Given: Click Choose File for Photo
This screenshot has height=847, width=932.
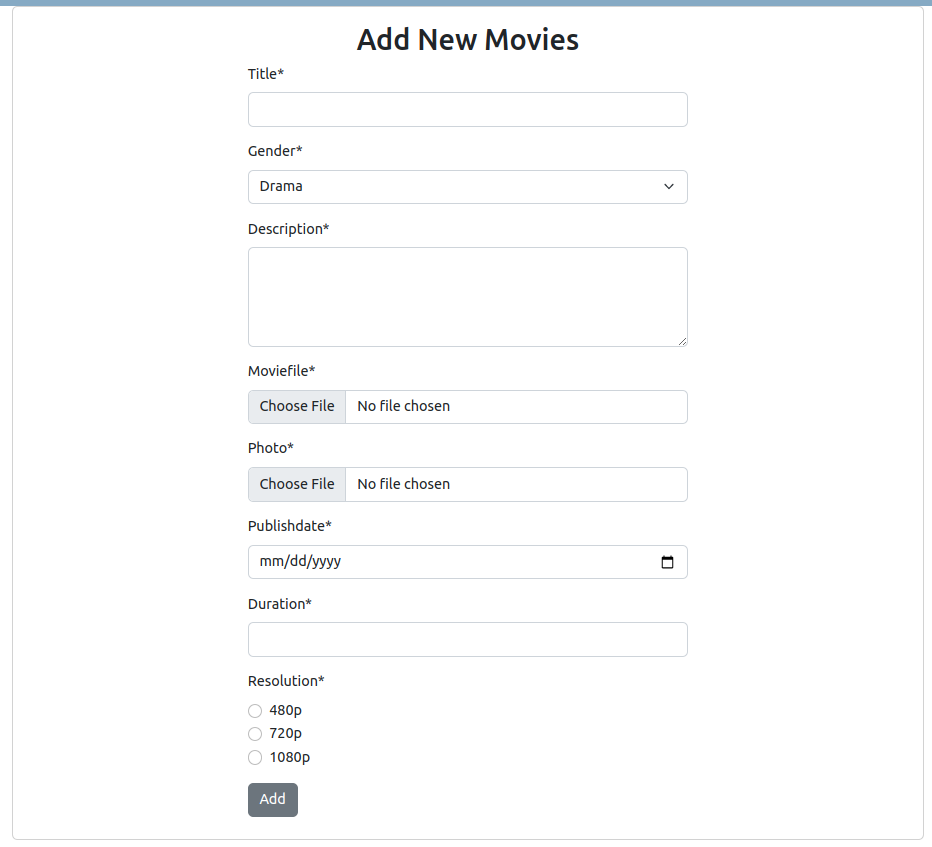Looking at the screenshot, I should point(297,484).
